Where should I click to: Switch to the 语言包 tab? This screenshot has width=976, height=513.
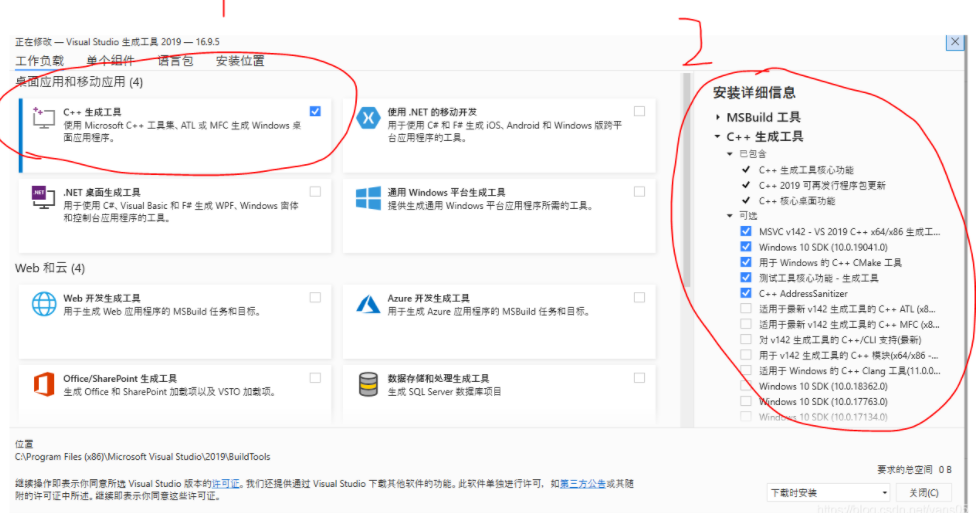pos(175,60)
